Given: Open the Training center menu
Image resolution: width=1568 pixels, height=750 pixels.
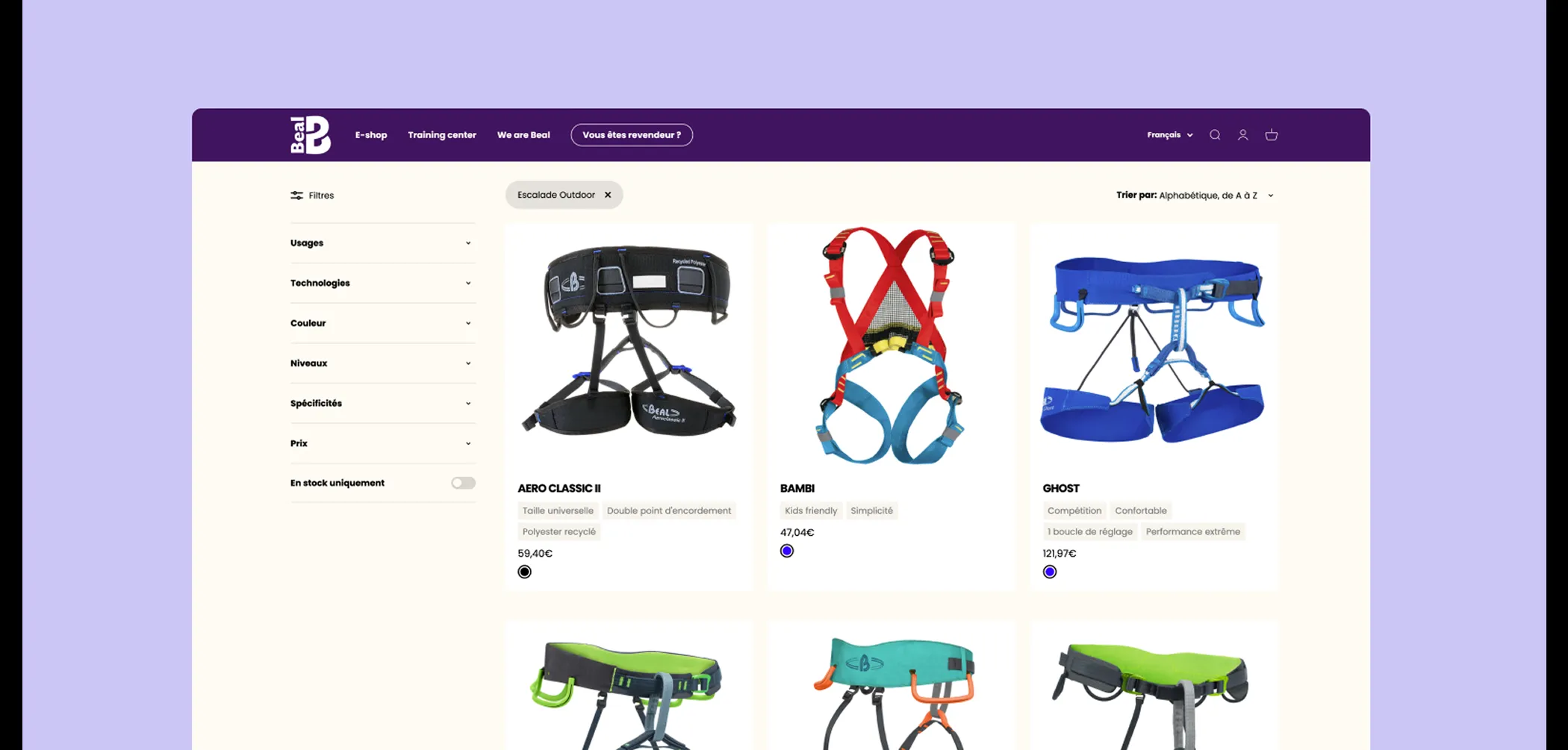Looking at the screenshot, I should pyautogui.click(x=442, y=135).
